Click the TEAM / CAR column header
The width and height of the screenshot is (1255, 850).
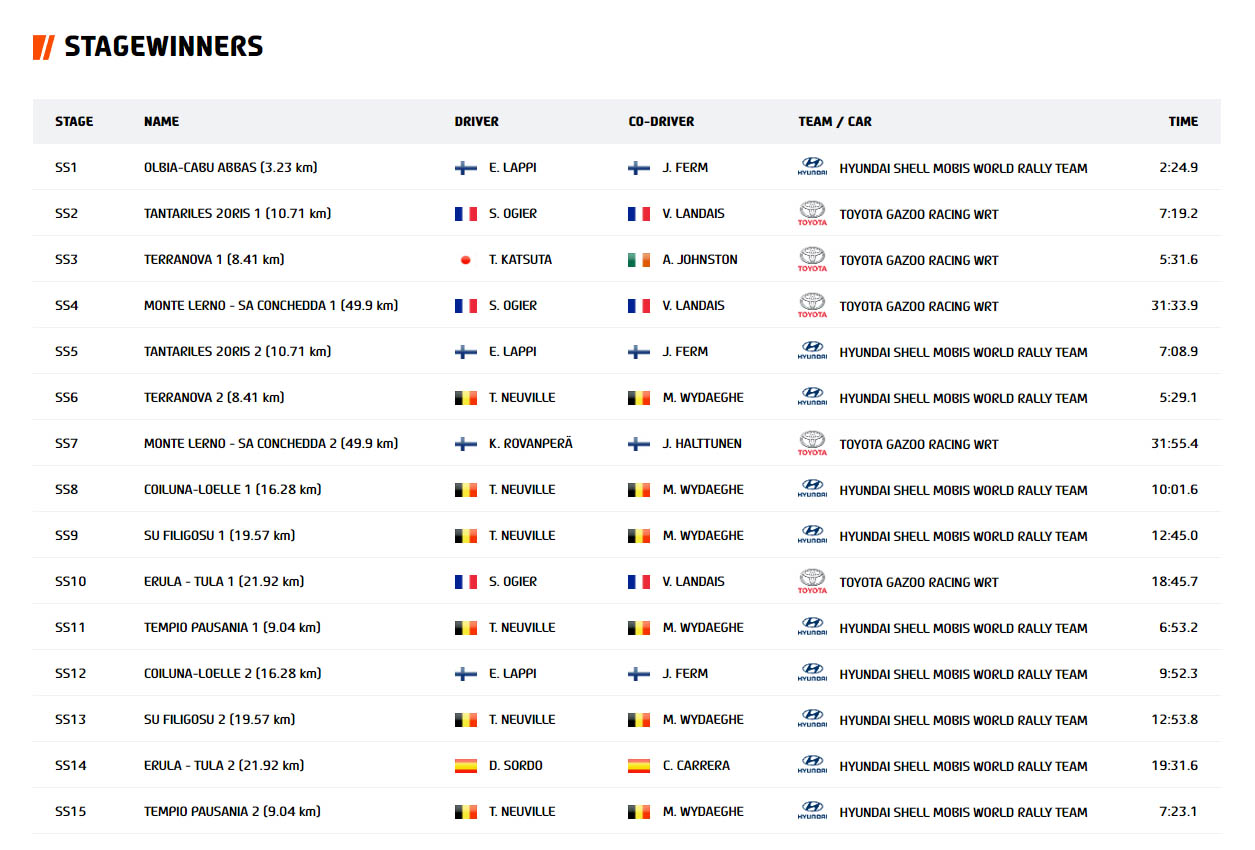click(835, 122)
